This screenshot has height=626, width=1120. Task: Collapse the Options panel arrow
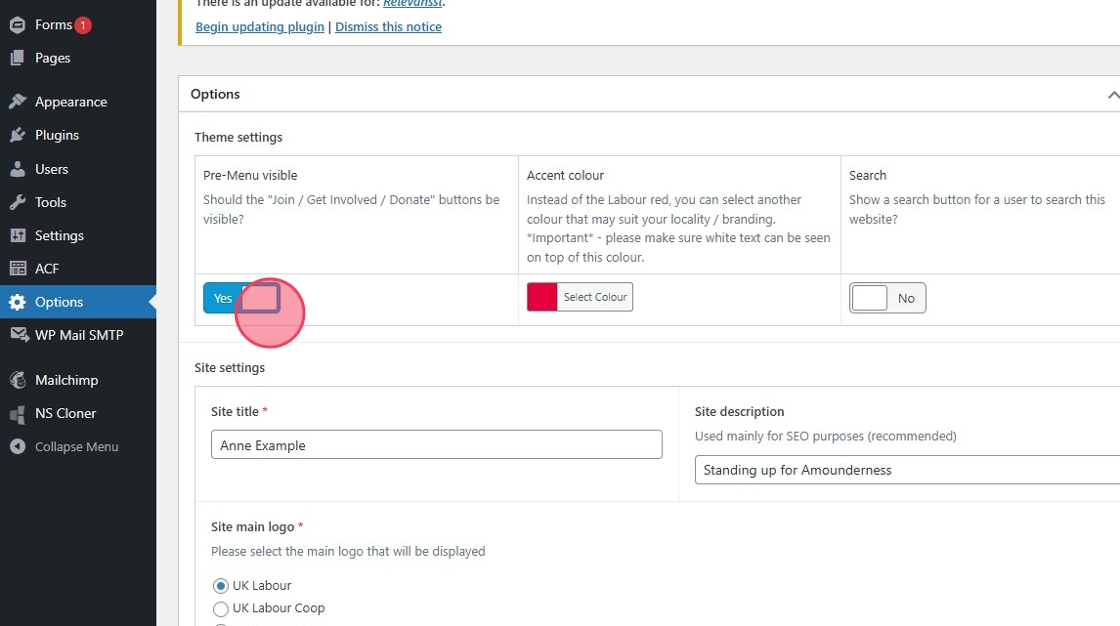(1112, 95)
